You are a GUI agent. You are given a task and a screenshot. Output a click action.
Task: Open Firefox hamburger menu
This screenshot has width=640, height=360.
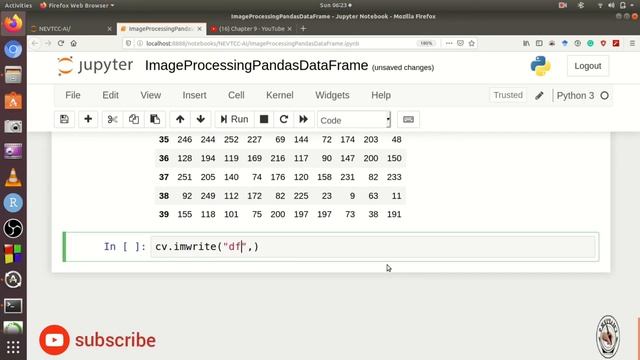(x=632, y=43)
